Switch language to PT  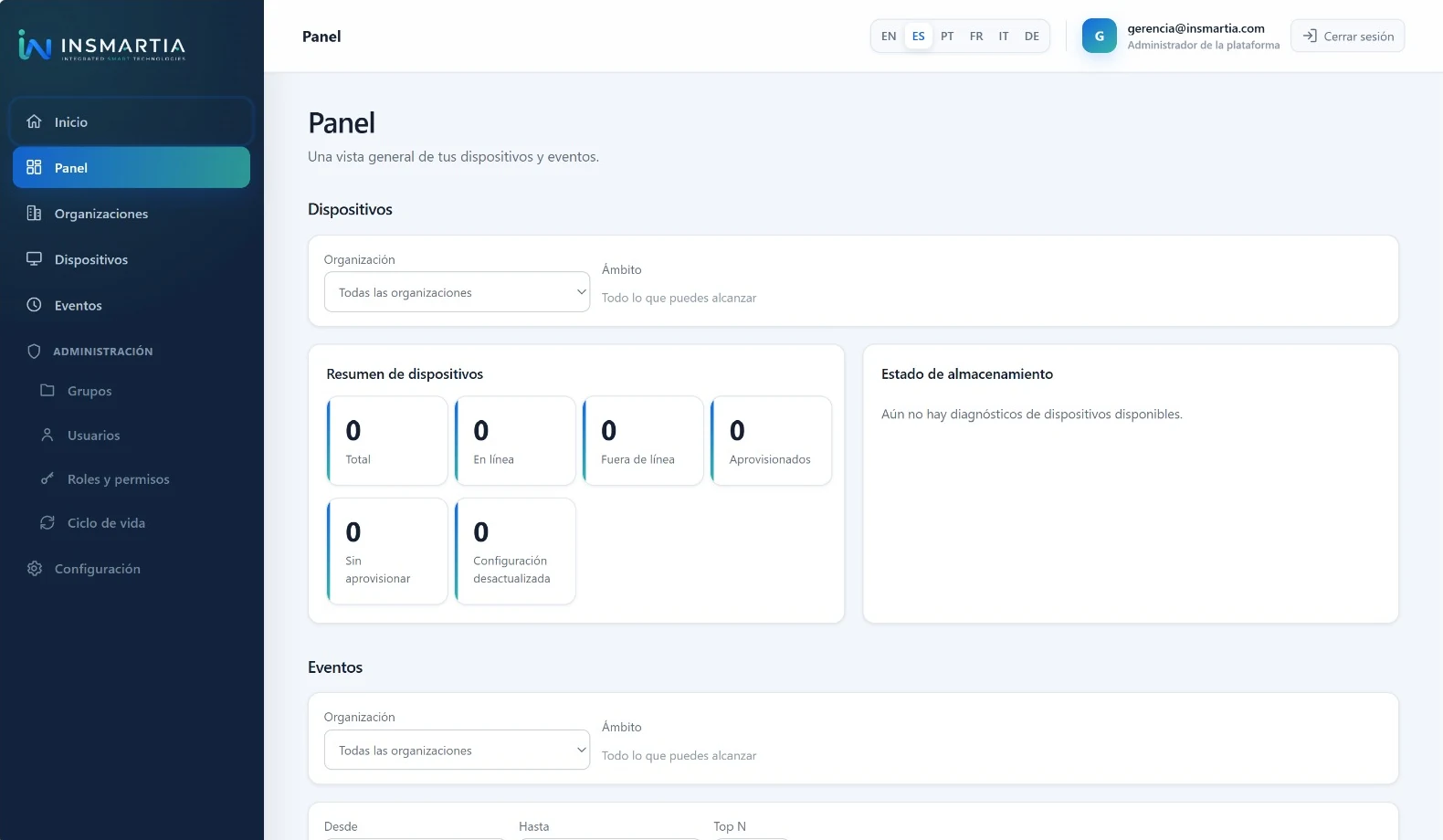[x=947, y=37]
